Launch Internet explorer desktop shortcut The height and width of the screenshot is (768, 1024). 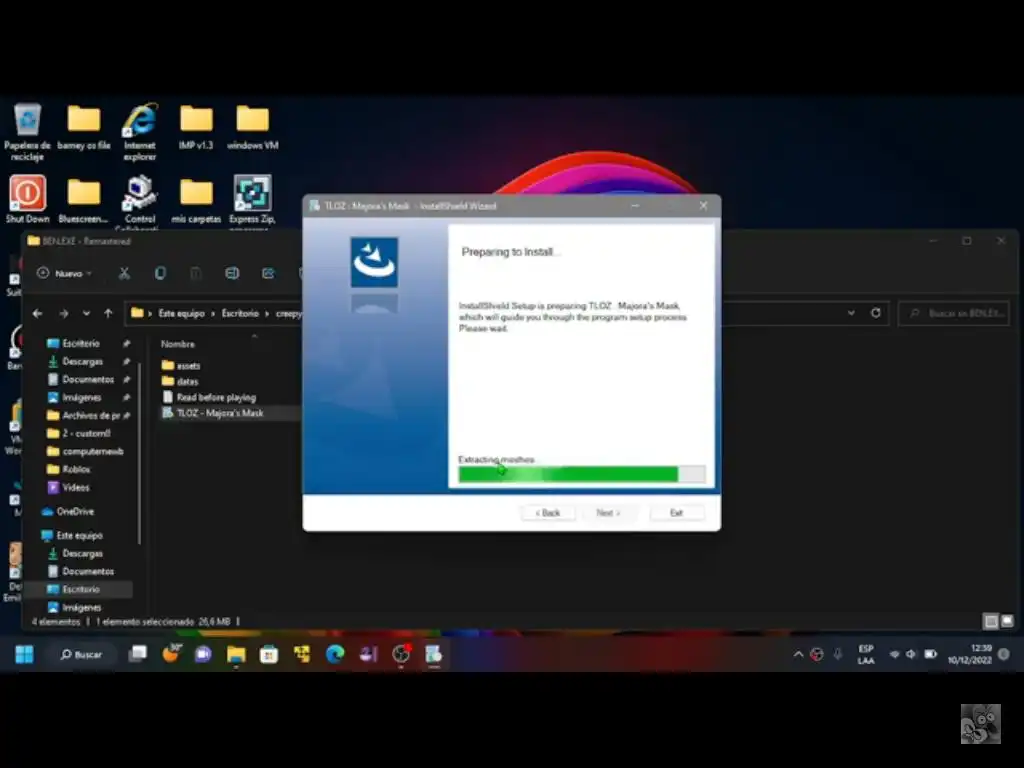point(140,132)
